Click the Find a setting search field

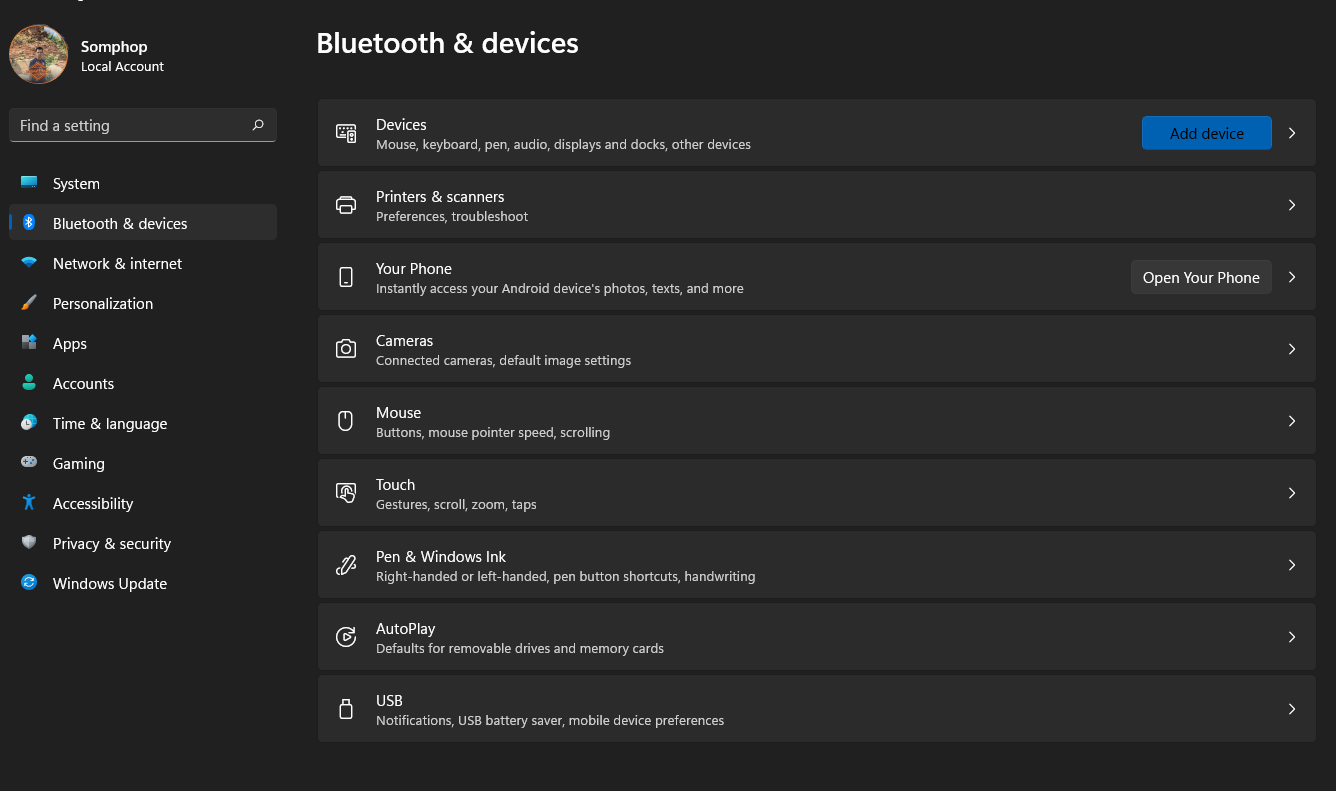[143, 125]
